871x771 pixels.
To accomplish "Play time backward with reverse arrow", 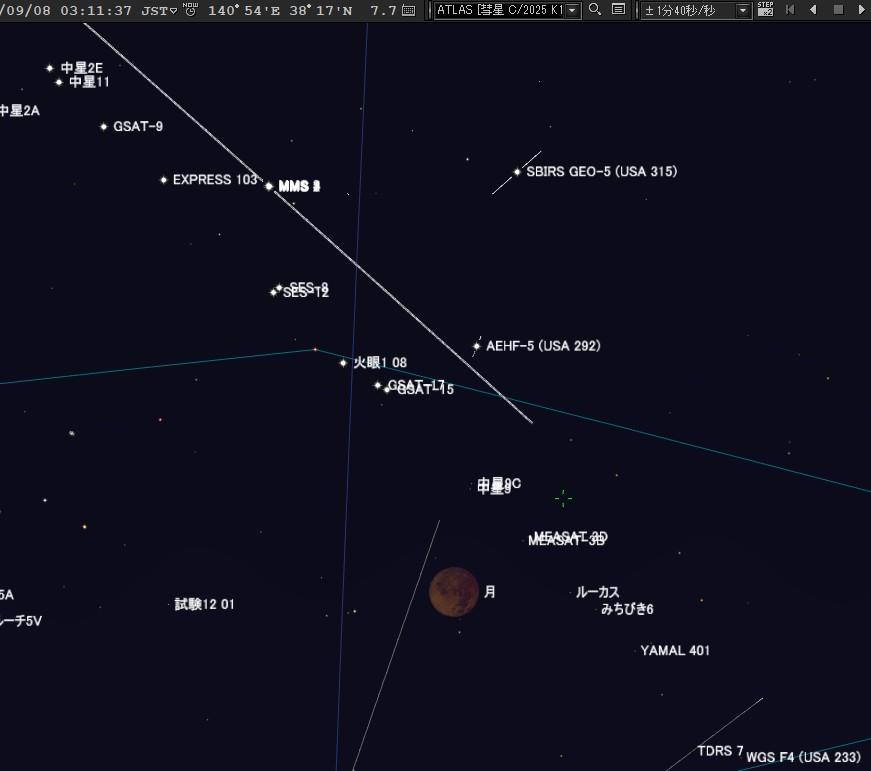I will point(813,10).
